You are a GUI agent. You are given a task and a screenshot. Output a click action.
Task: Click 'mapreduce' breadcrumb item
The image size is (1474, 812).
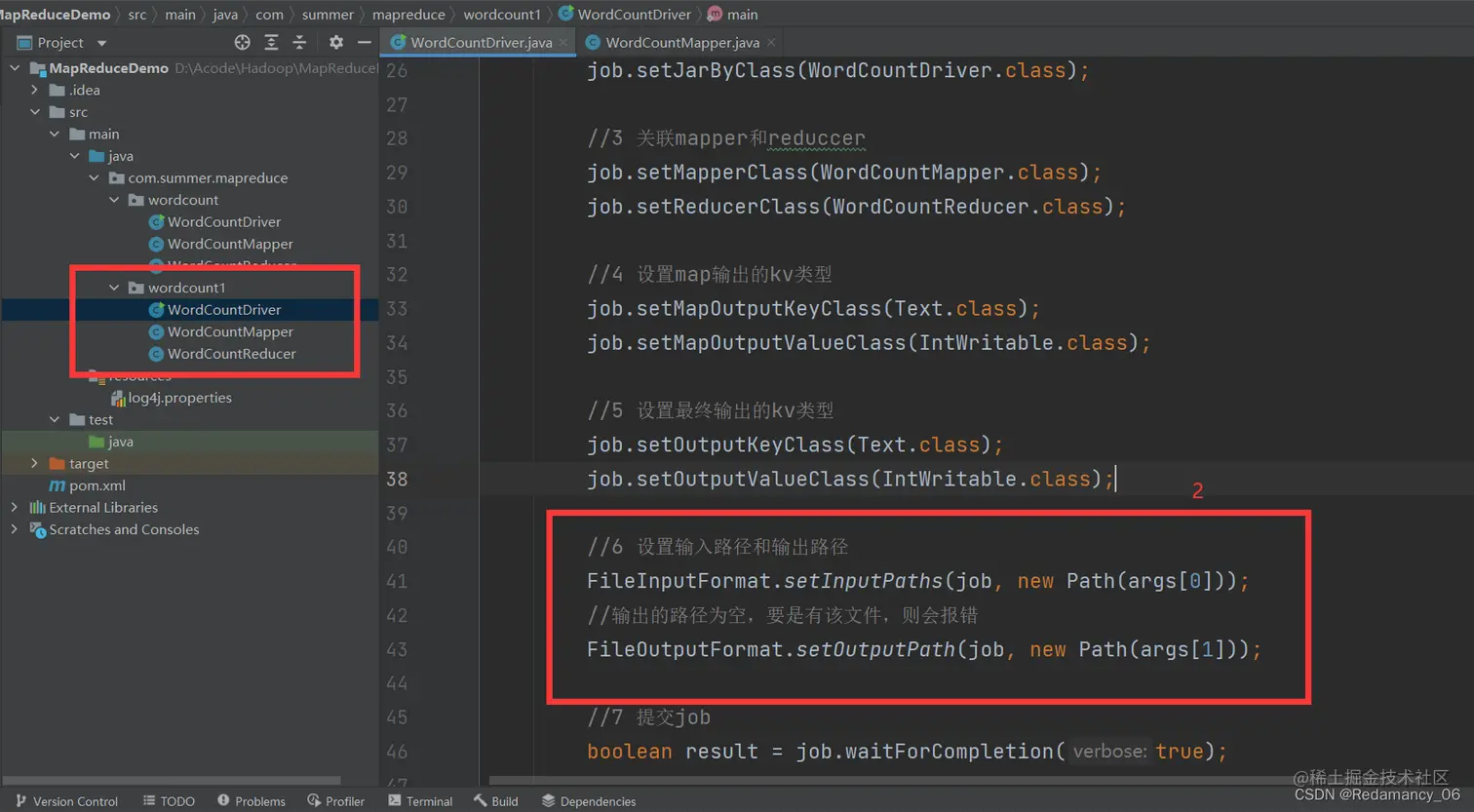point(408,15)
